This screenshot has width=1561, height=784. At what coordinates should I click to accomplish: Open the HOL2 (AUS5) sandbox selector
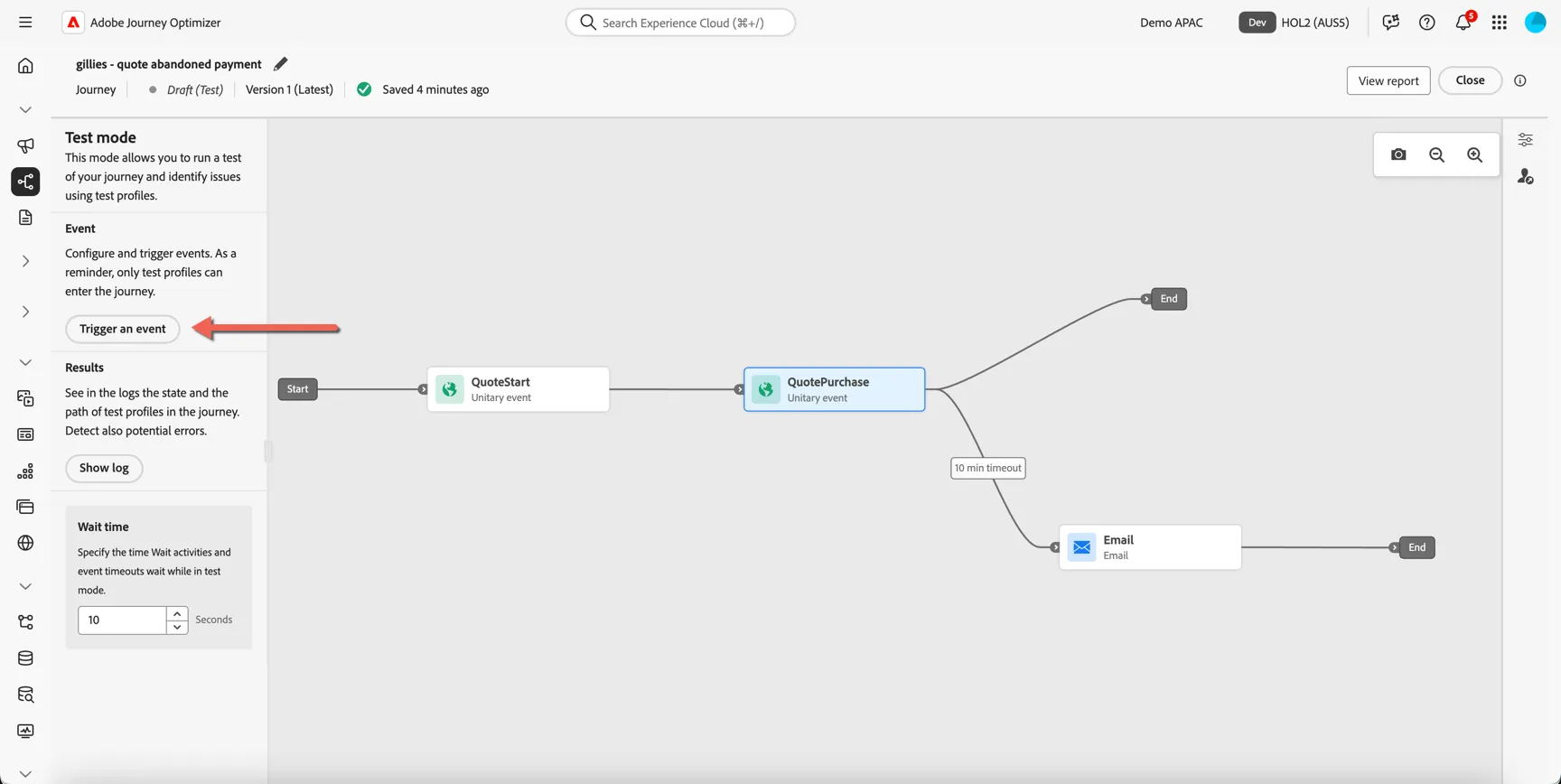pyautogui.click(x=1295, y=23)
